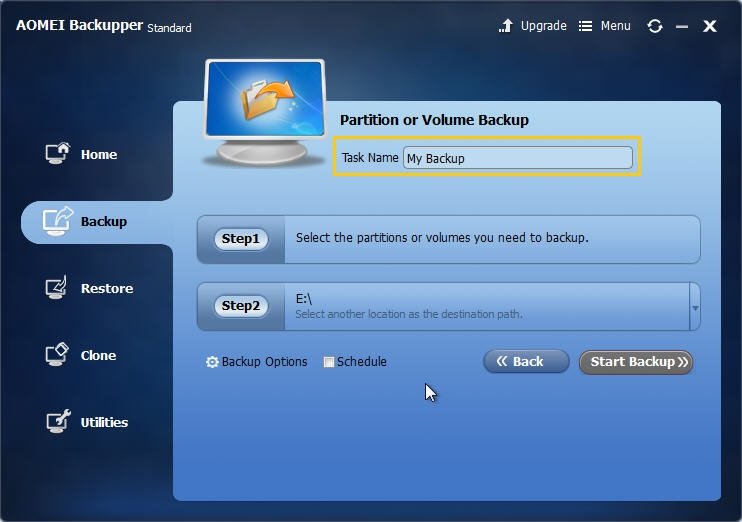Screen dimensions: 742x522
Task: Click the Backup monitor icon in sidebar
Action: pyautogui.click(x=57, y=221)
